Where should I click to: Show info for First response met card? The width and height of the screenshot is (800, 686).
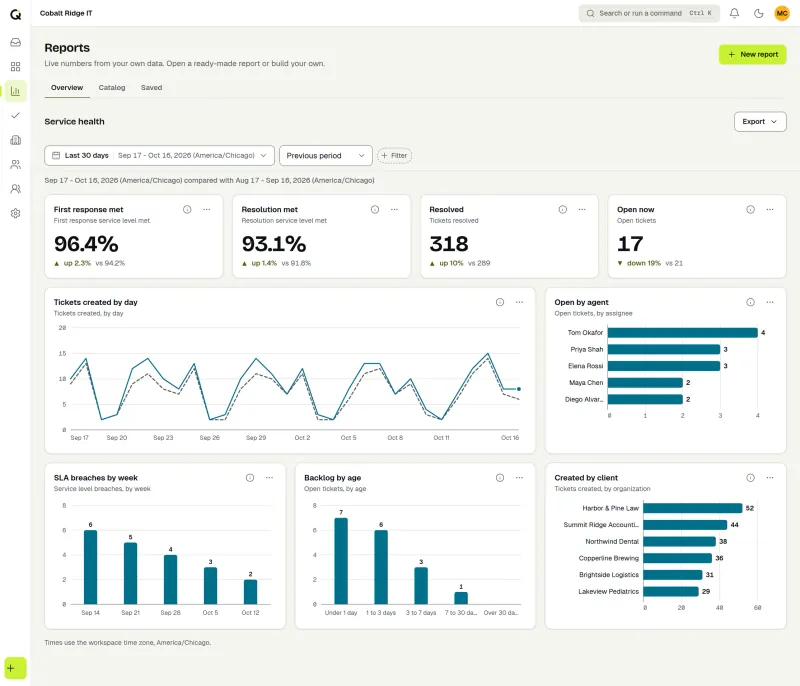coord(187,210)
